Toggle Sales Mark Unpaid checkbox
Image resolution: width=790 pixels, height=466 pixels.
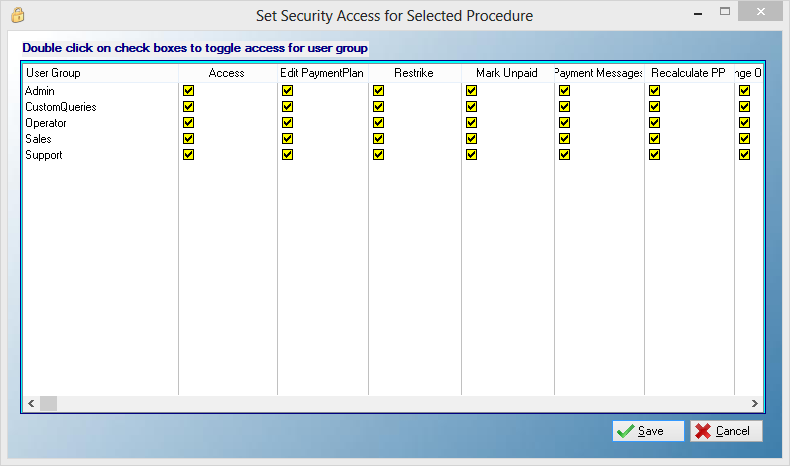tap(471, 139)
